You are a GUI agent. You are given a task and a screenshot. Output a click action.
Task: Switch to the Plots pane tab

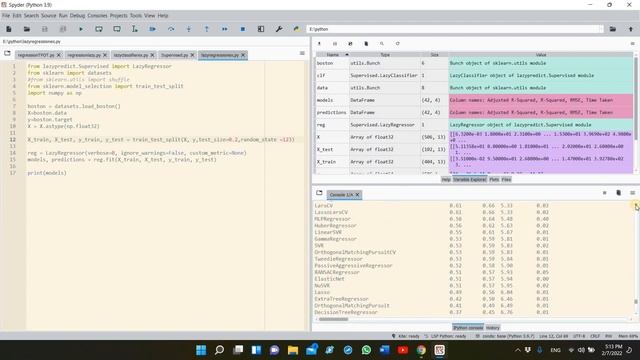point(494,180)
